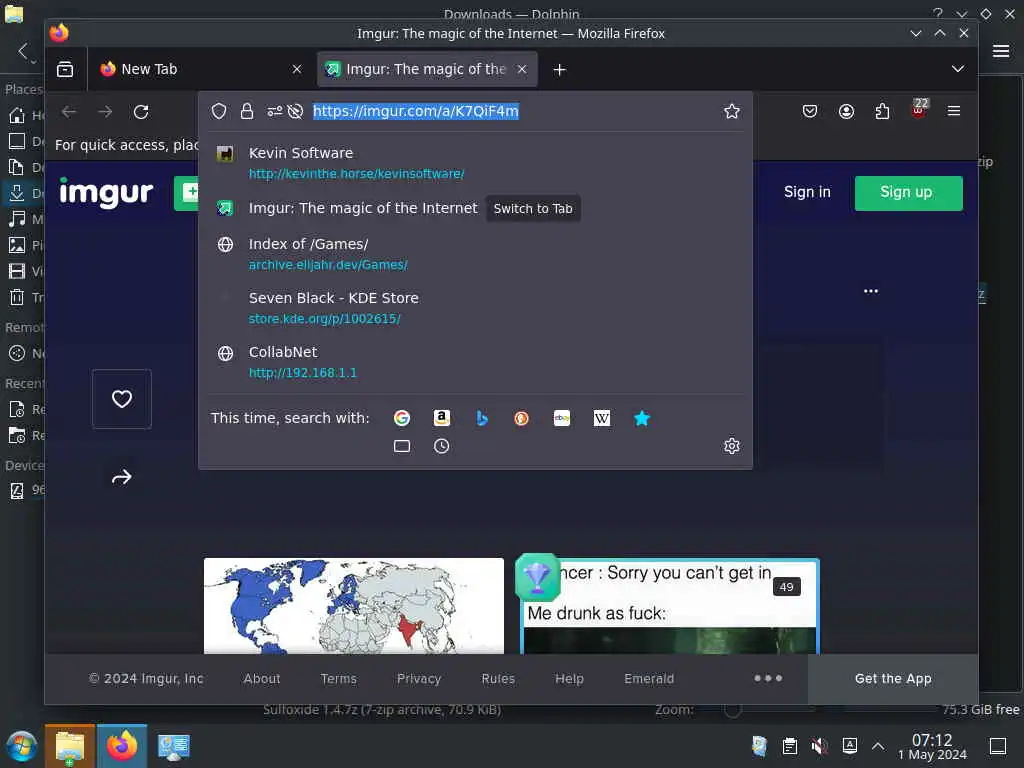Viewport: 1024px width, 768px height.
Task: Go to the Imgur home logo
Action: (x=106, y=193)
